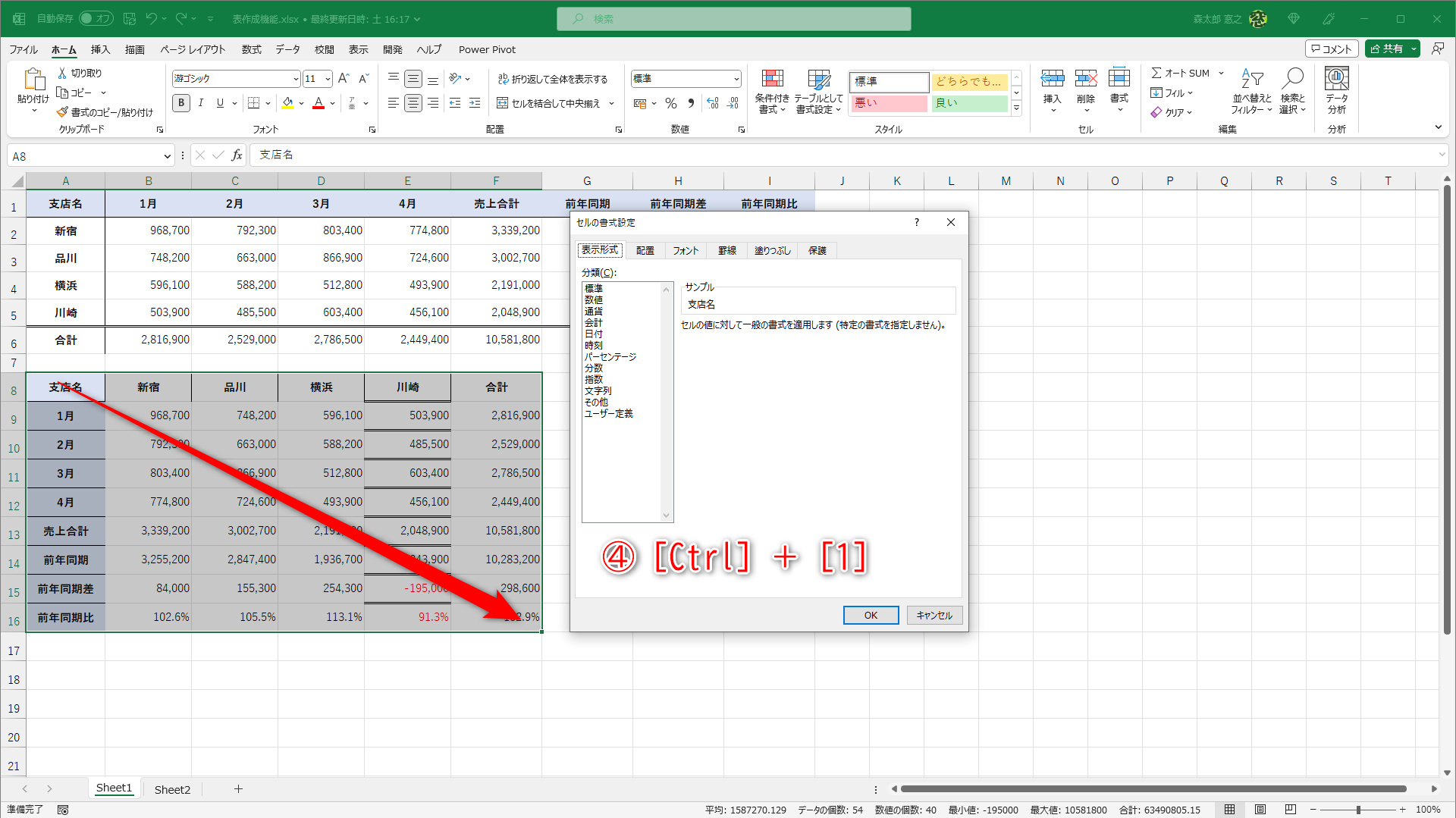Click the search (検索) box
The image size is (1456, 818).
(x=733, y=19)
